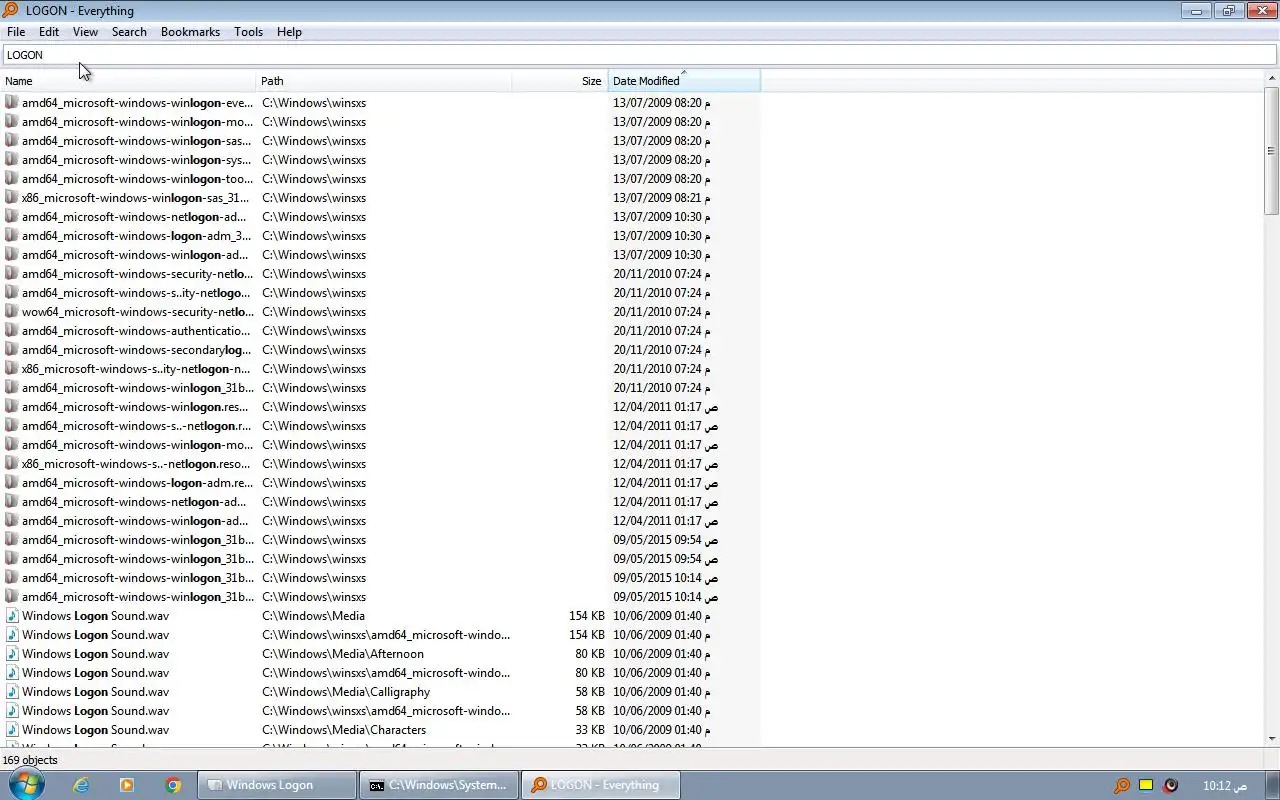Viewport: 1280px width, 800px height.
Task: Launch Windows Media Player from the taskbar
Action: (x=127, y=785)
